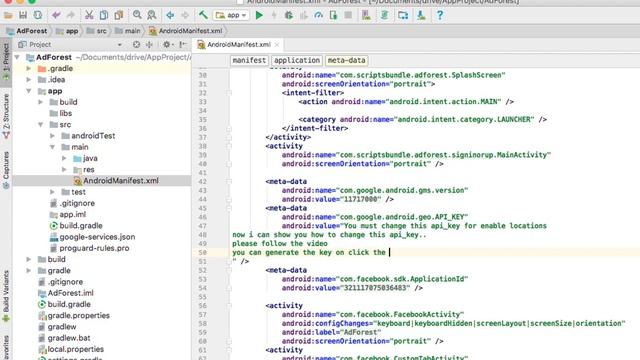
Task: Click the Sync Project with Gradle icon
Action: [384, 16]
